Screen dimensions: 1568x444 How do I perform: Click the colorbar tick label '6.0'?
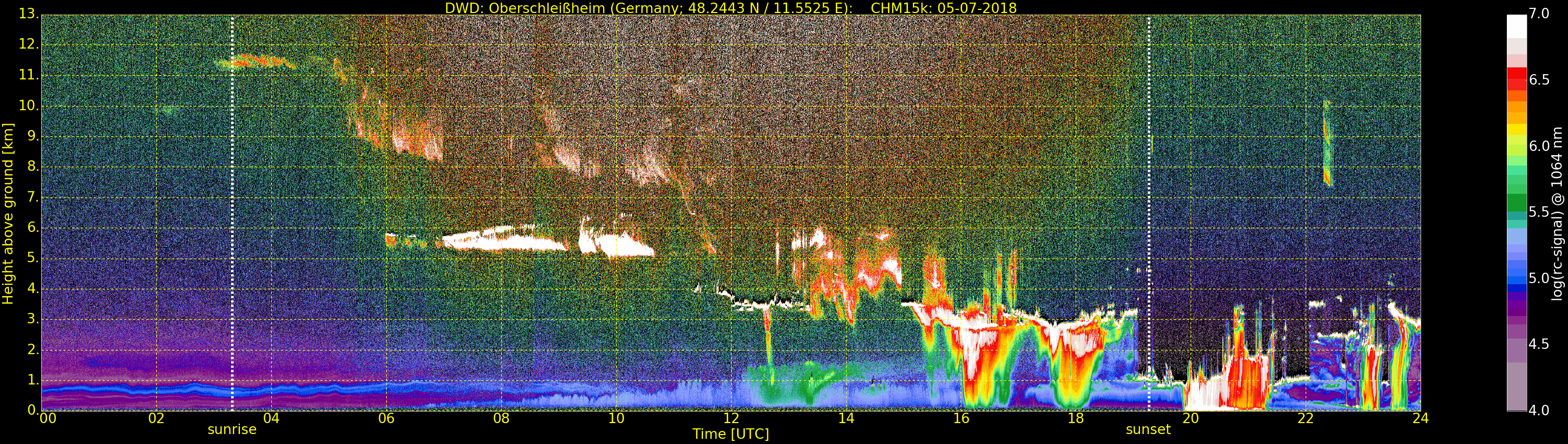coord(1539,146)
